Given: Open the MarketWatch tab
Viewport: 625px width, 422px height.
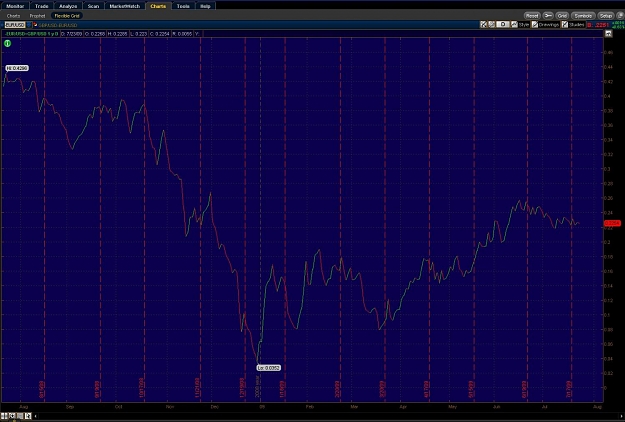Looking at the screenshot, I should (x=125, y=6).
